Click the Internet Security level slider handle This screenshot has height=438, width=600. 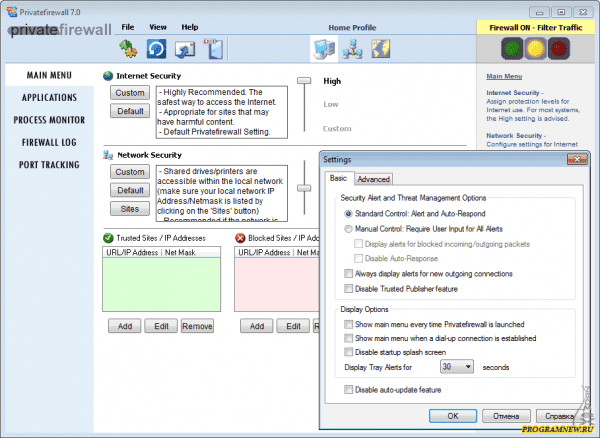click(304, 80)
